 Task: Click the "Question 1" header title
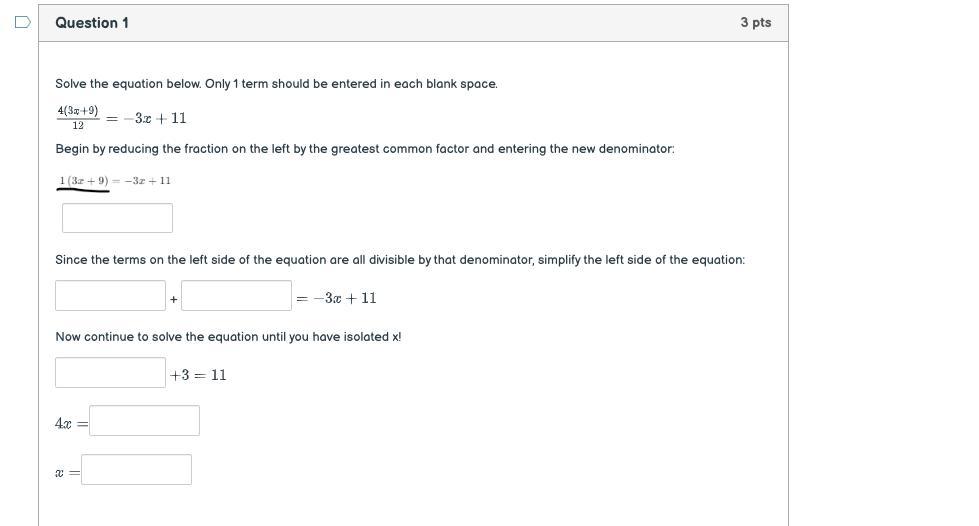click(x=92, y=22)
